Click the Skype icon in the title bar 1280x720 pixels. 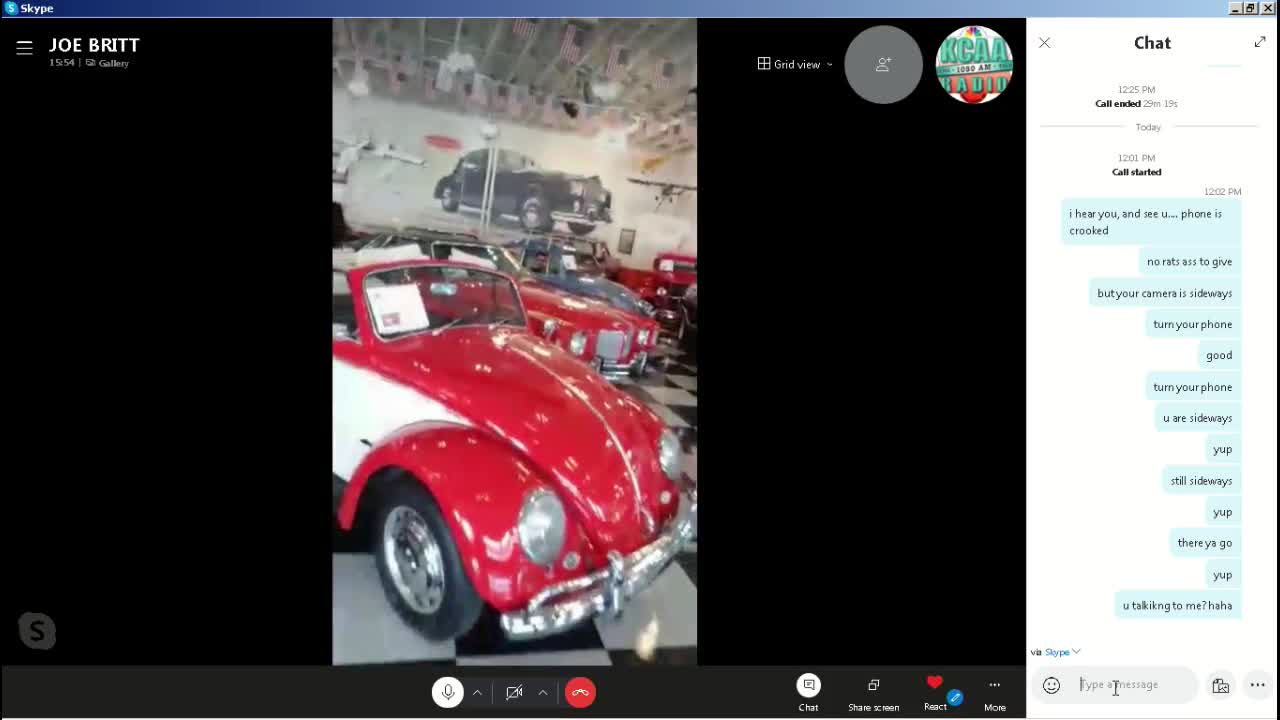[x=10, y=8]
